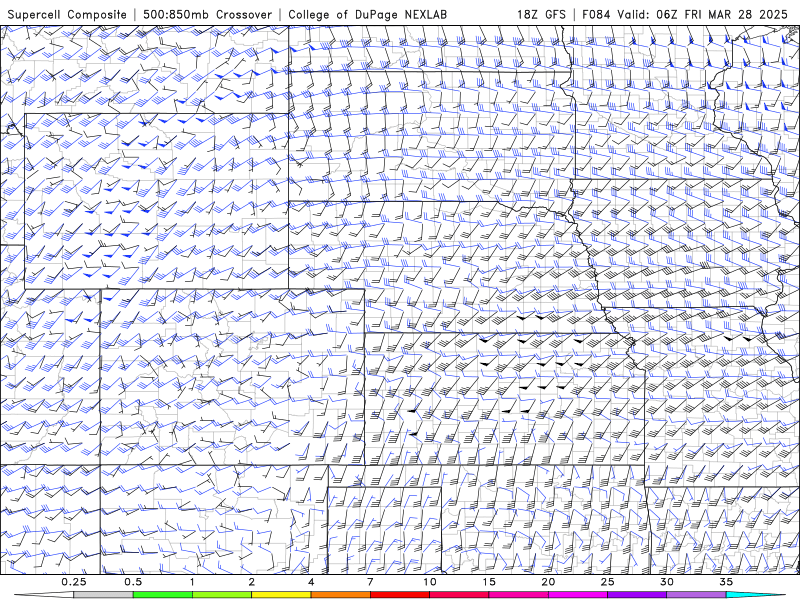Click the F084 Valid 06Z FRI MAR 28 2025 text

tap(685, 14)
